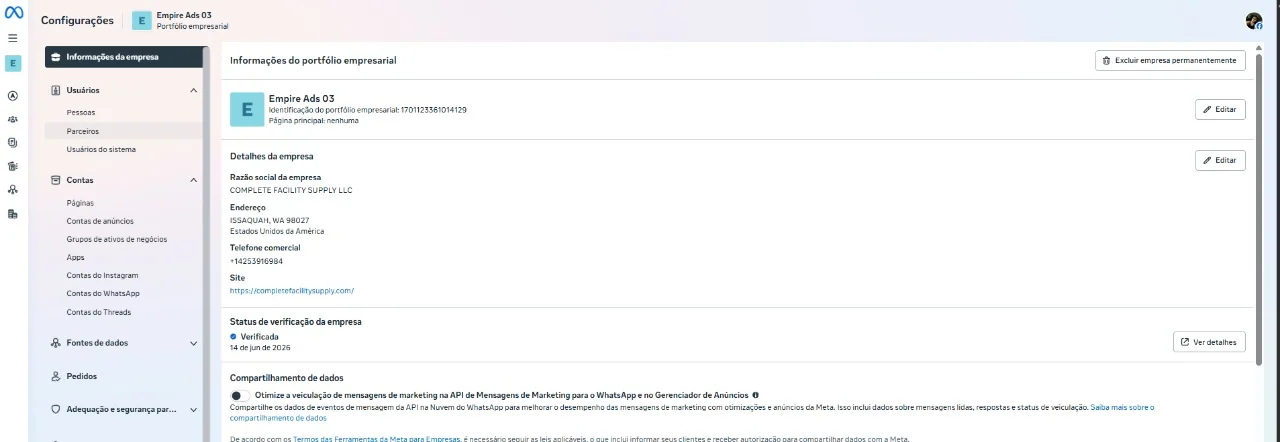Screen dimensions: 1280x442
Task: Click the building icon in left rail
Action: tap(13, 213)
